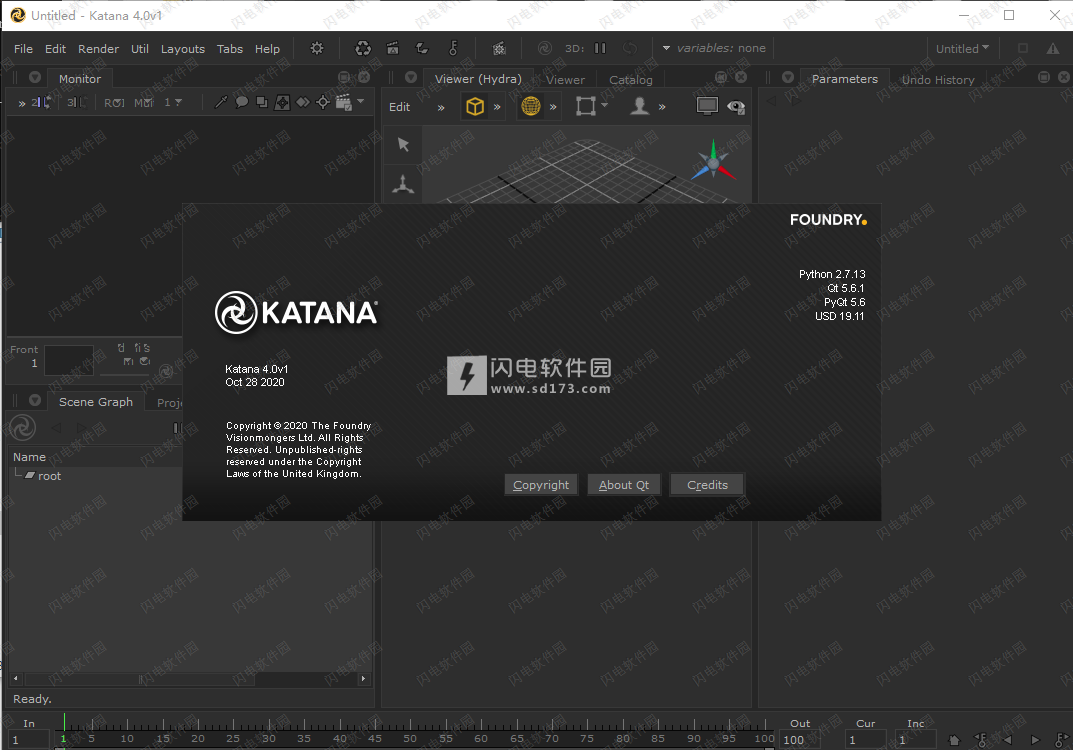Toggle ROI in Monitor toolbar
The width and height of the screenshot is (1073, 750).
[114, 103]
